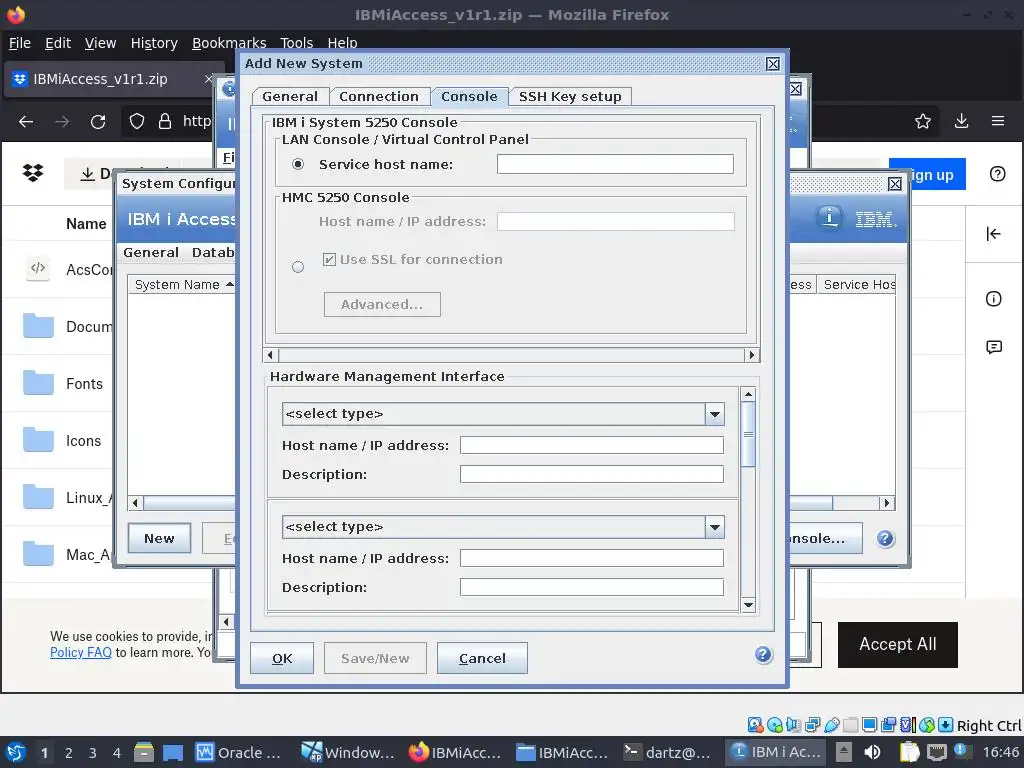Click New in System Configurations window
This screenshot has height=768, width=1024.
(x=159, y=538)
